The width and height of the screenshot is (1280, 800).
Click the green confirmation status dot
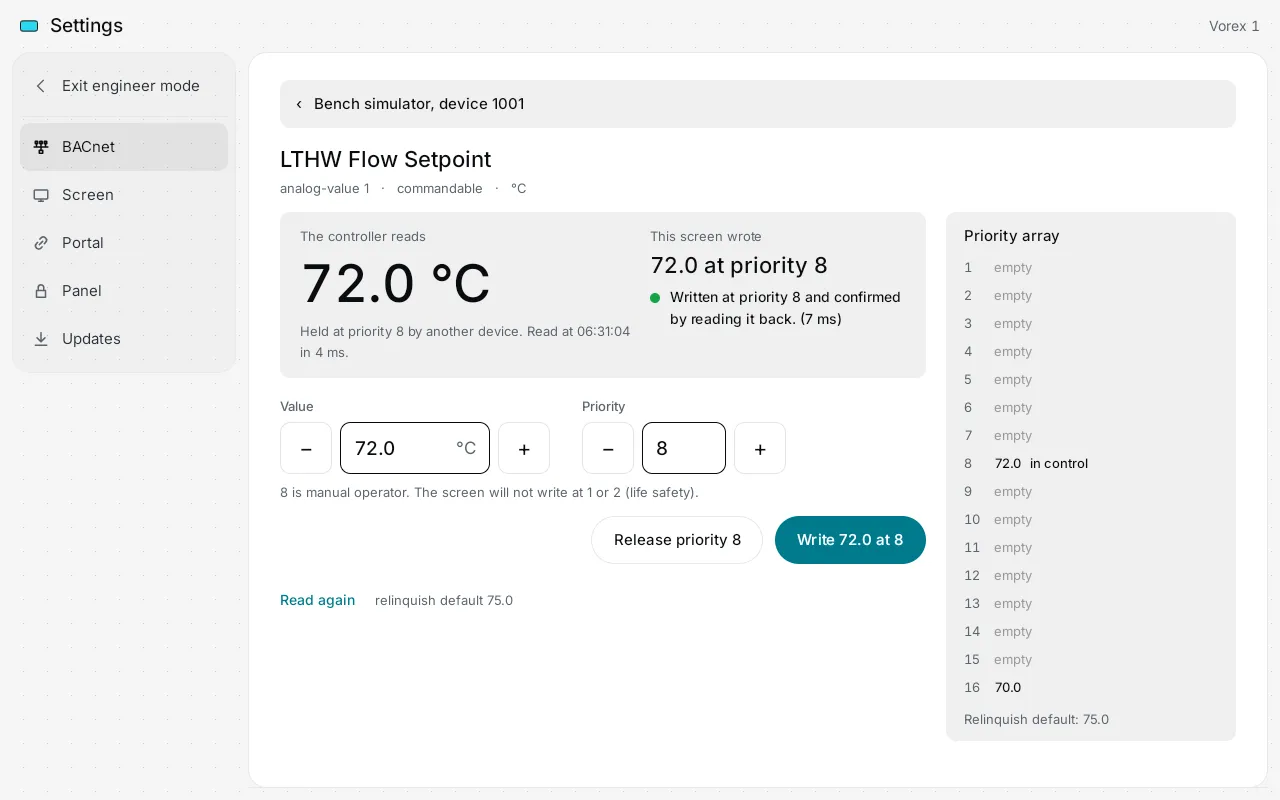click(x=655, y=298)
